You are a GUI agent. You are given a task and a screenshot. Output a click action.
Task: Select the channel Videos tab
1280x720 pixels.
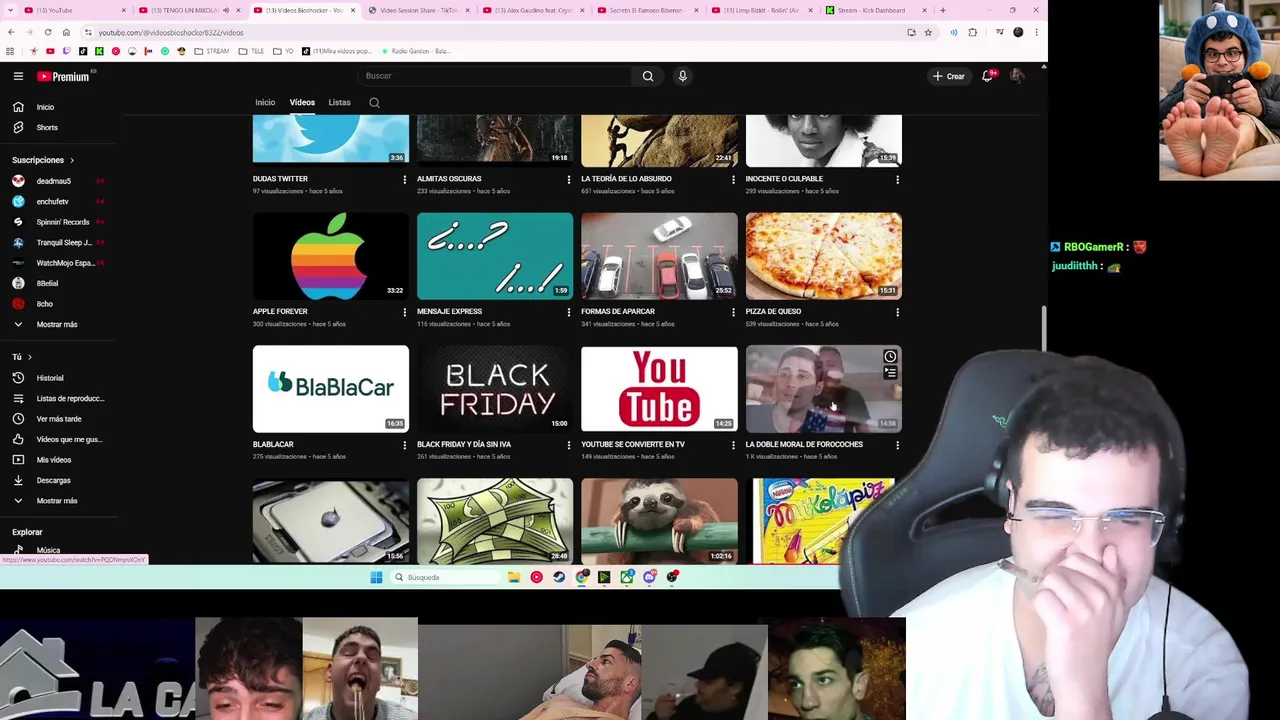(302, 102)
